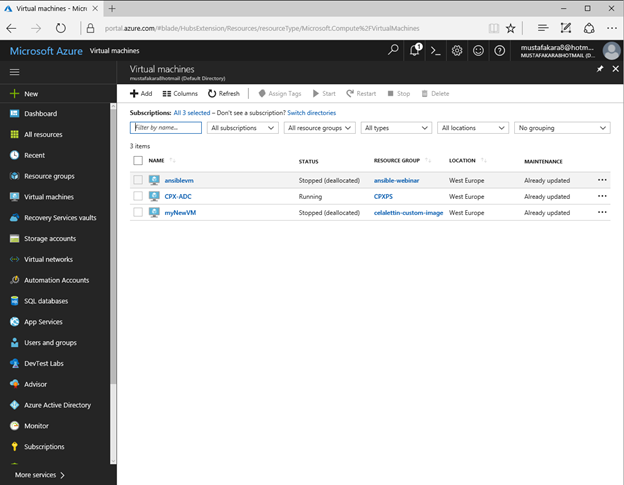This screenshot has height=485, width=624.
Task: Expand More services in sidebar
Action: (x=39, y=475)
